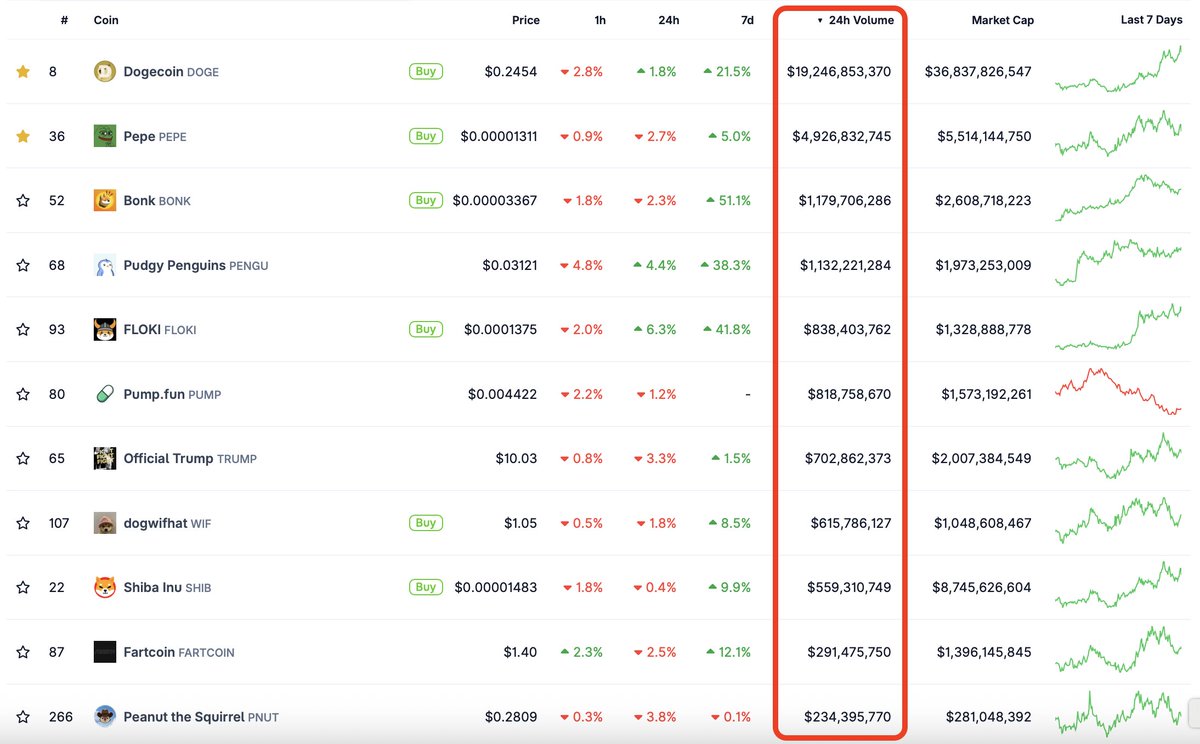Sort the table by 24h Volume
Screen dimensions: 1200x744
pos(856,20)
